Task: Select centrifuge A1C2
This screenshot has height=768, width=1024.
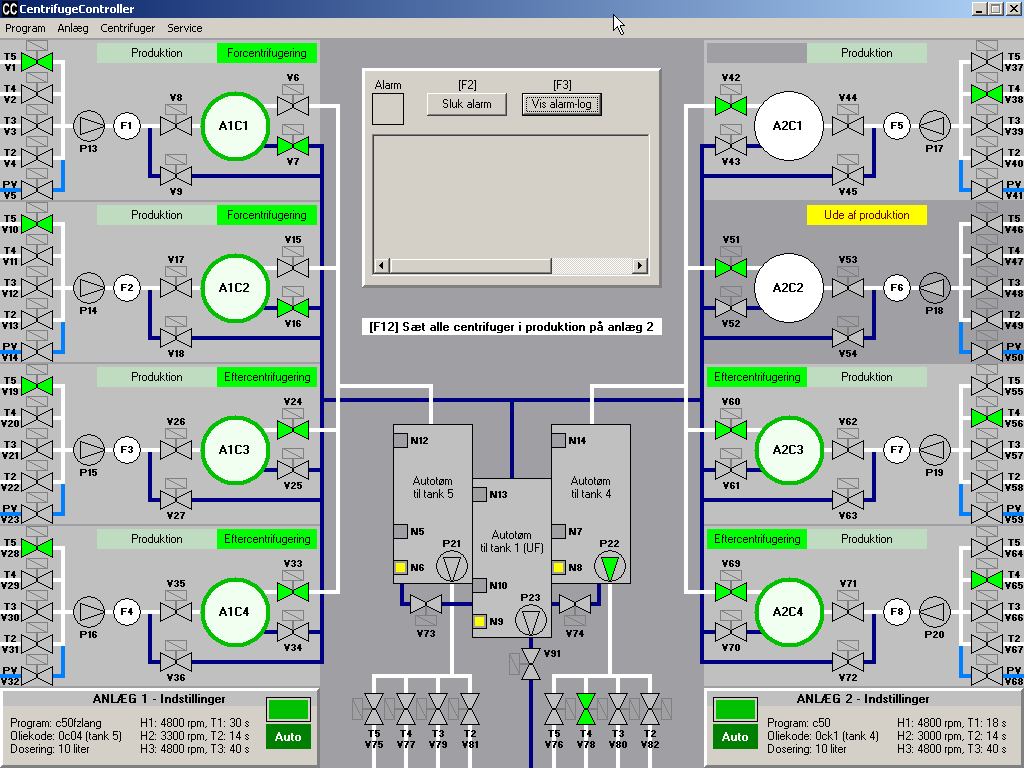Action: click(x=234, y=288)
